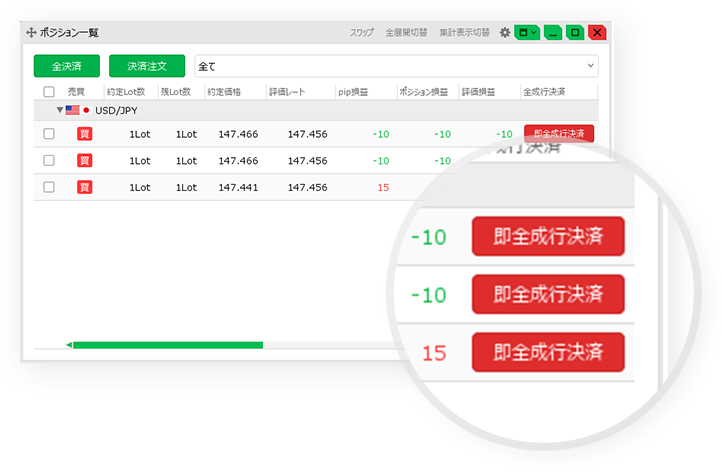Click the 残Lot数 column header
This screenshot has width=723, height=471.
(x=176, y=92)
